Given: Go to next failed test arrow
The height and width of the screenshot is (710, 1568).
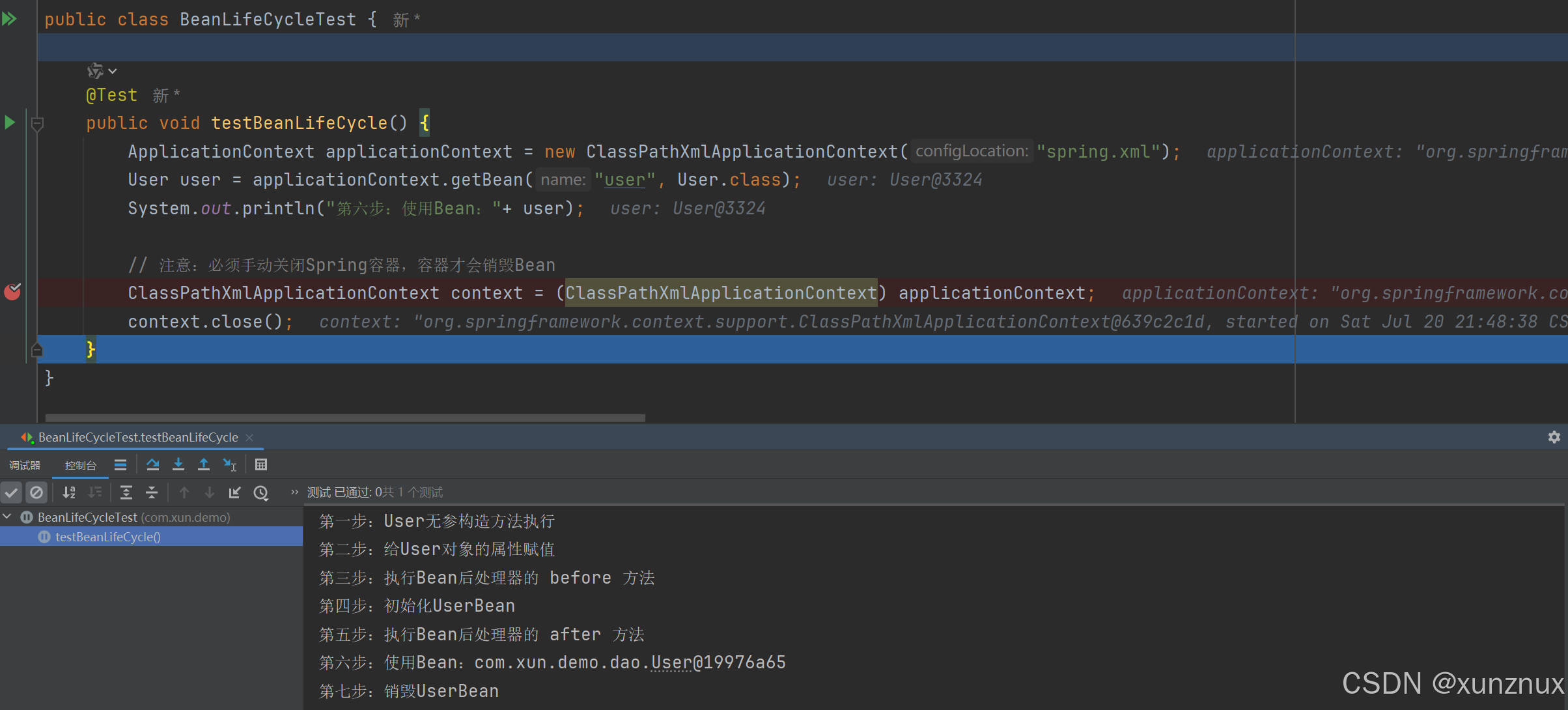Looking at the screenshot, I should 210,492.
